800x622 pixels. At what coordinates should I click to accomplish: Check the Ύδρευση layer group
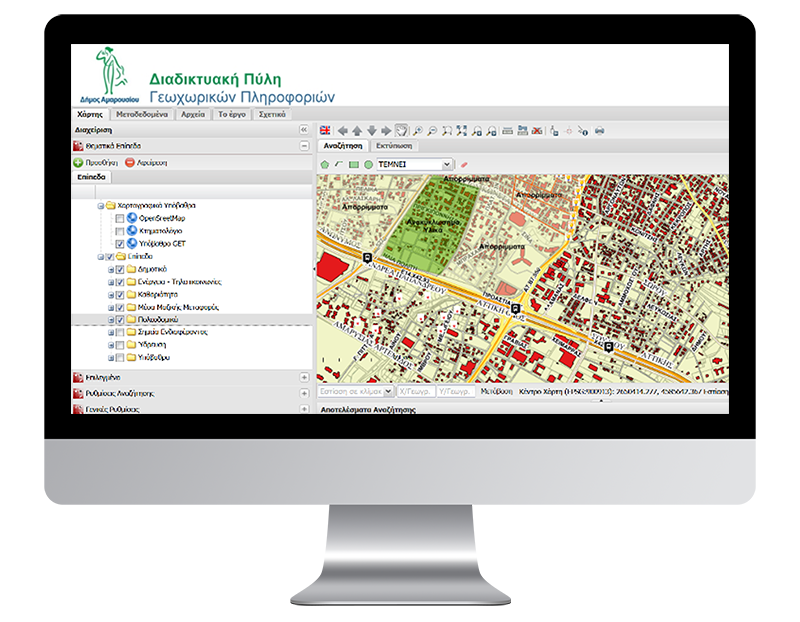(120, 345)
